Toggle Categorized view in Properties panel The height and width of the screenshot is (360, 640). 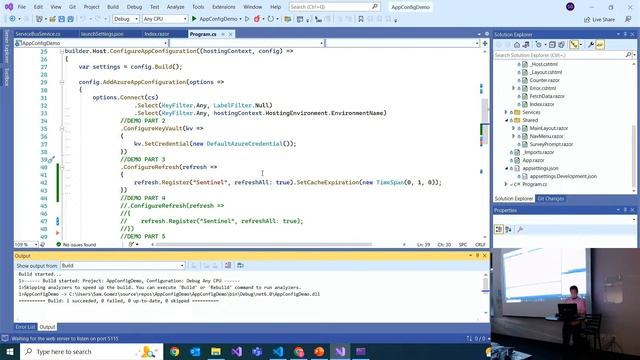pyautogui.click(x=499, y=229)
